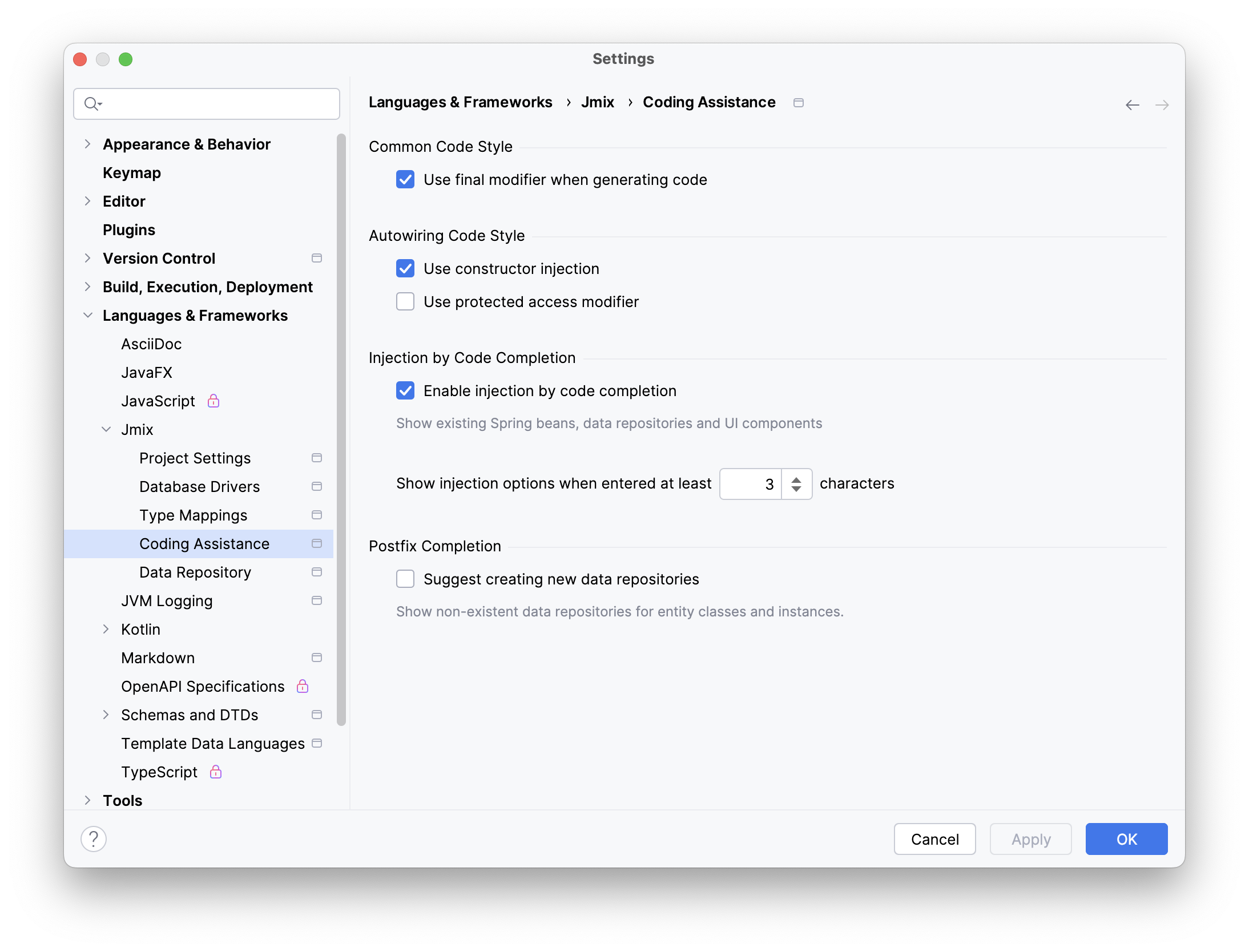Open the Jmix breadcrumb link

tap(598, 102)
